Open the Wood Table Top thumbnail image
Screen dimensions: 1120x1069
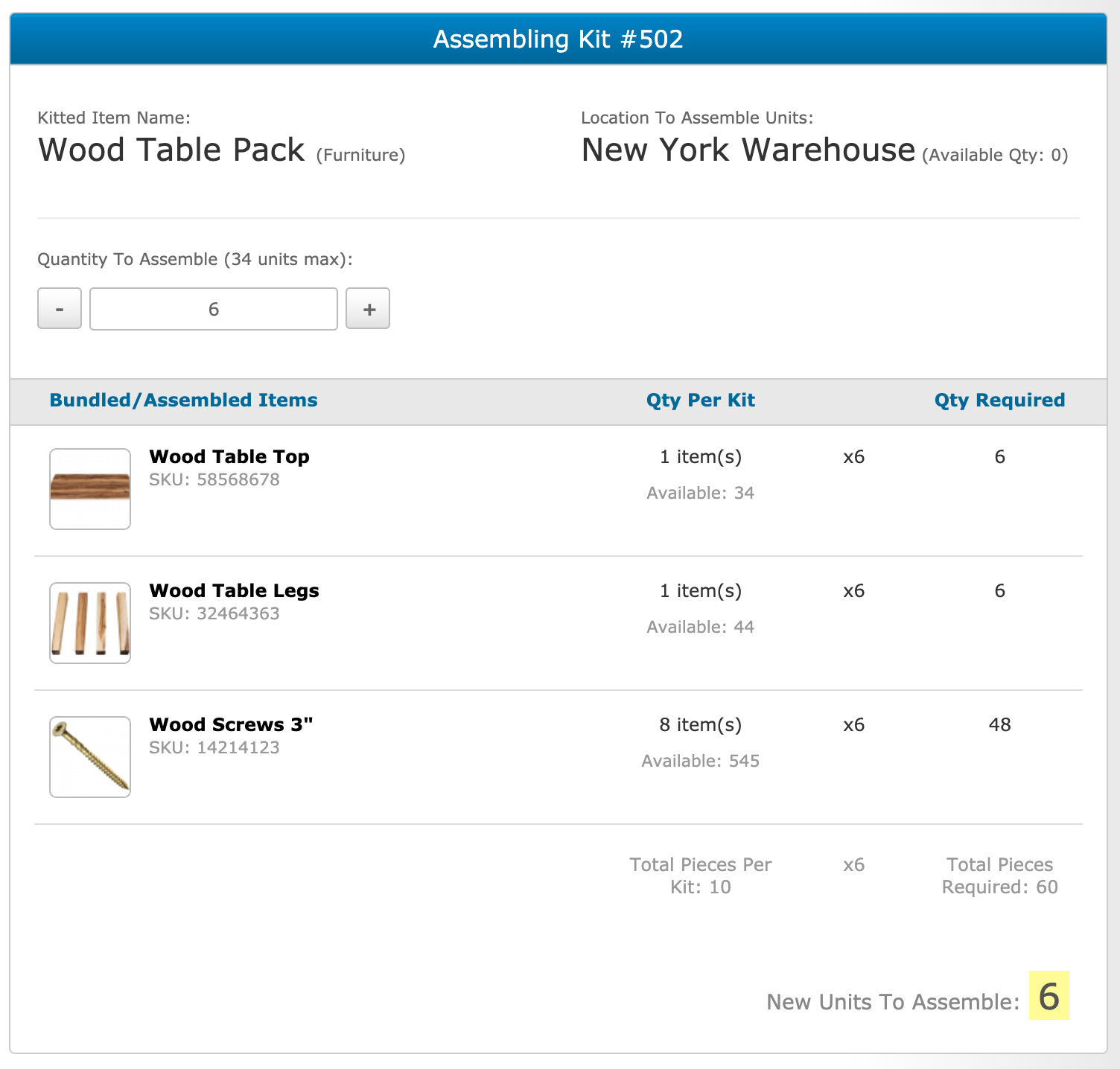(x=90, y=489)
